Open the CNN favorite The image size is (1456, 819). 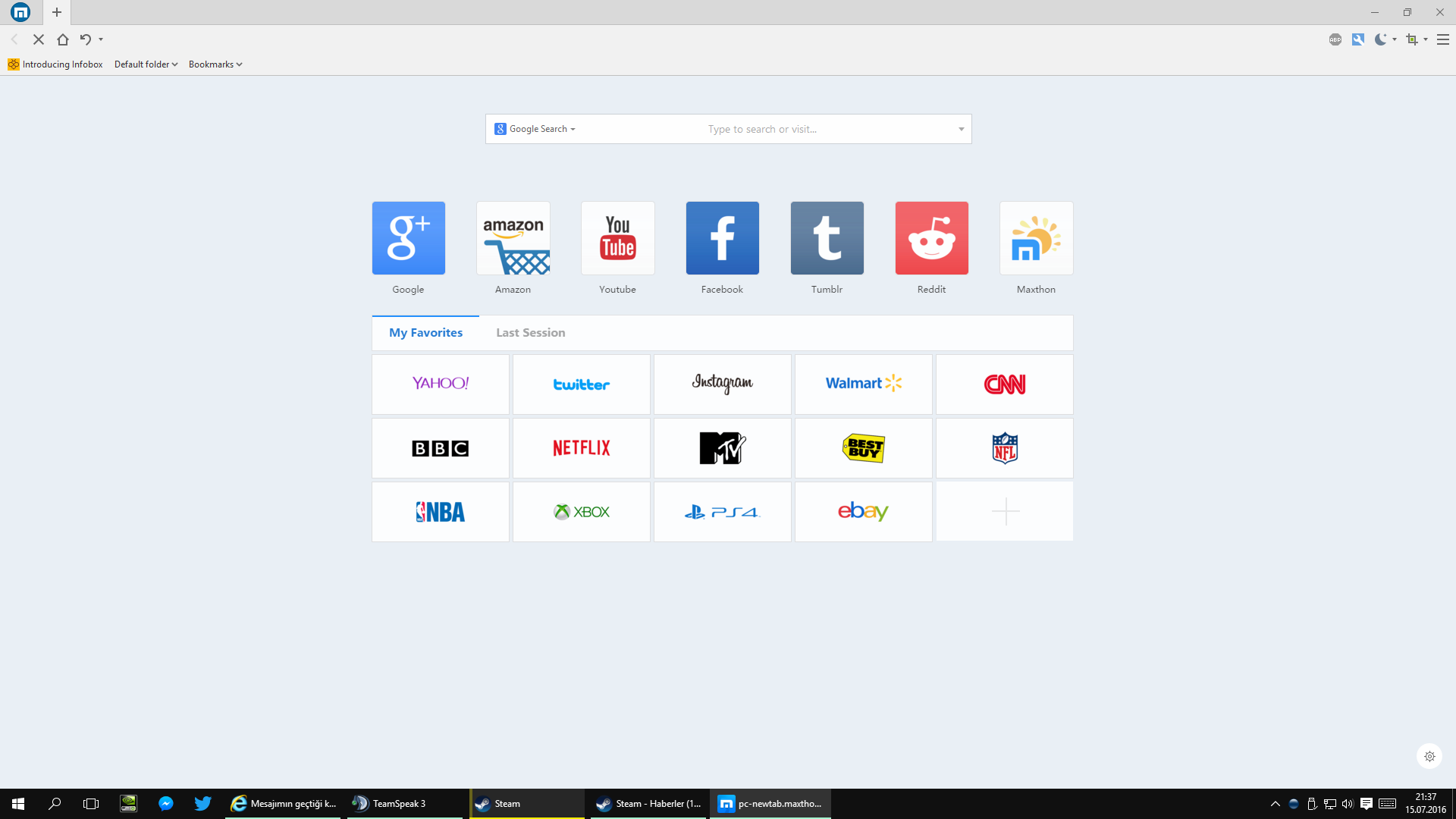(x=1005, y=384)
